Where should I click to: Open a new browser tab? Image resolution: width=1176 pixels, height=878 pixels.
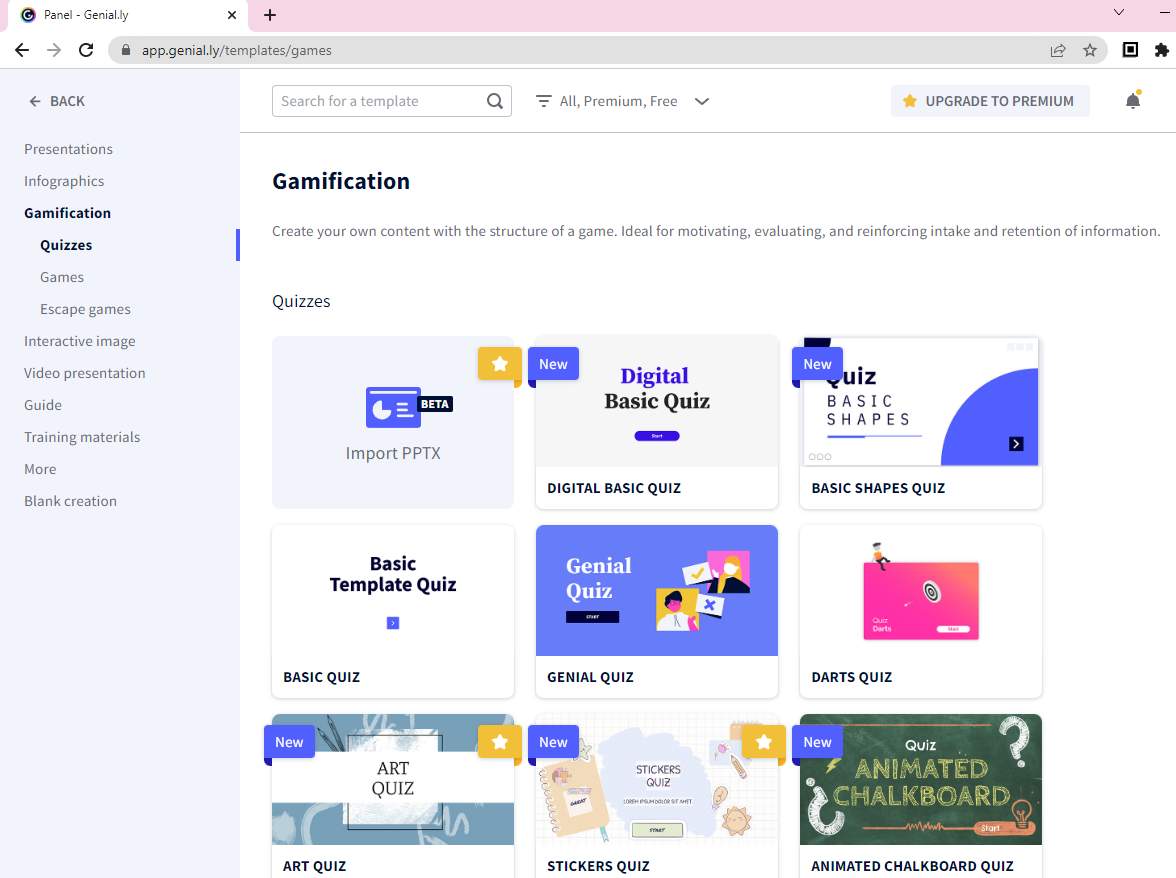pos(270,15)
